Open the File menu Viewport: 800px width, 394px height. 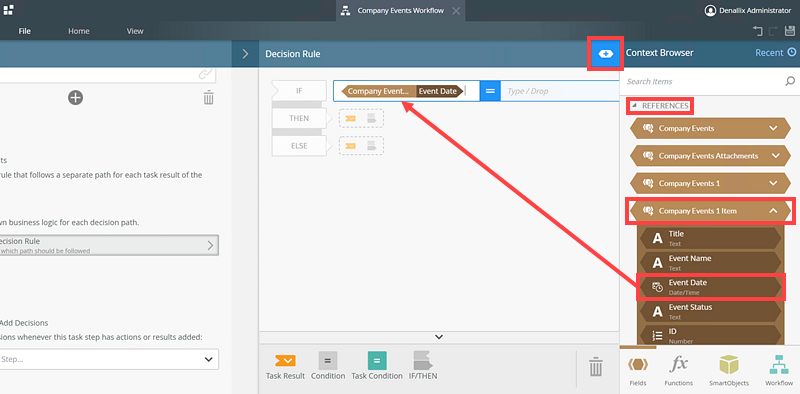tap(24, 31)
